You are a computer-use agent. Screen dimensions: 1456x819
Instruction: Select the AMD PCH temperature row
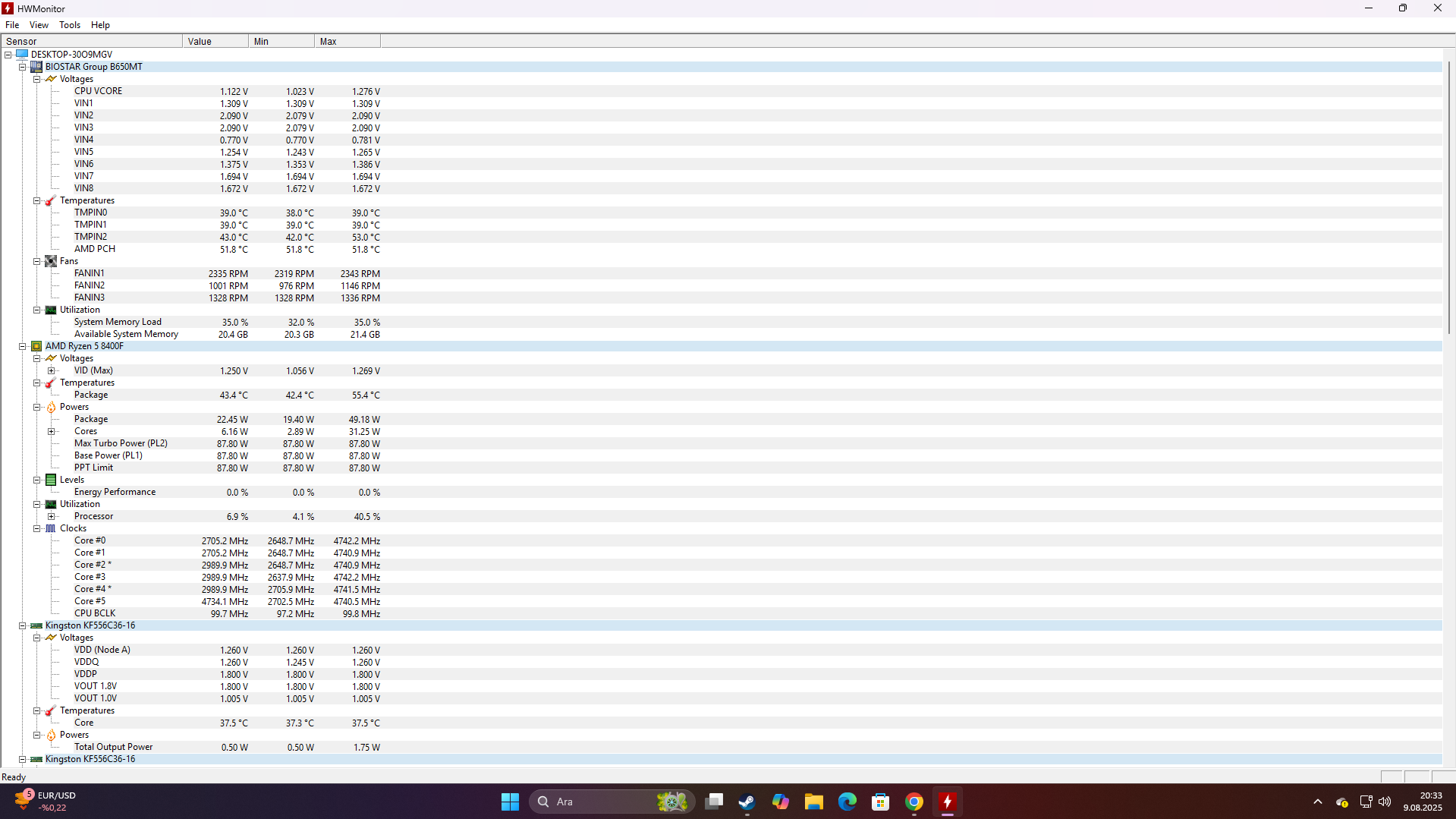(721, 249)
